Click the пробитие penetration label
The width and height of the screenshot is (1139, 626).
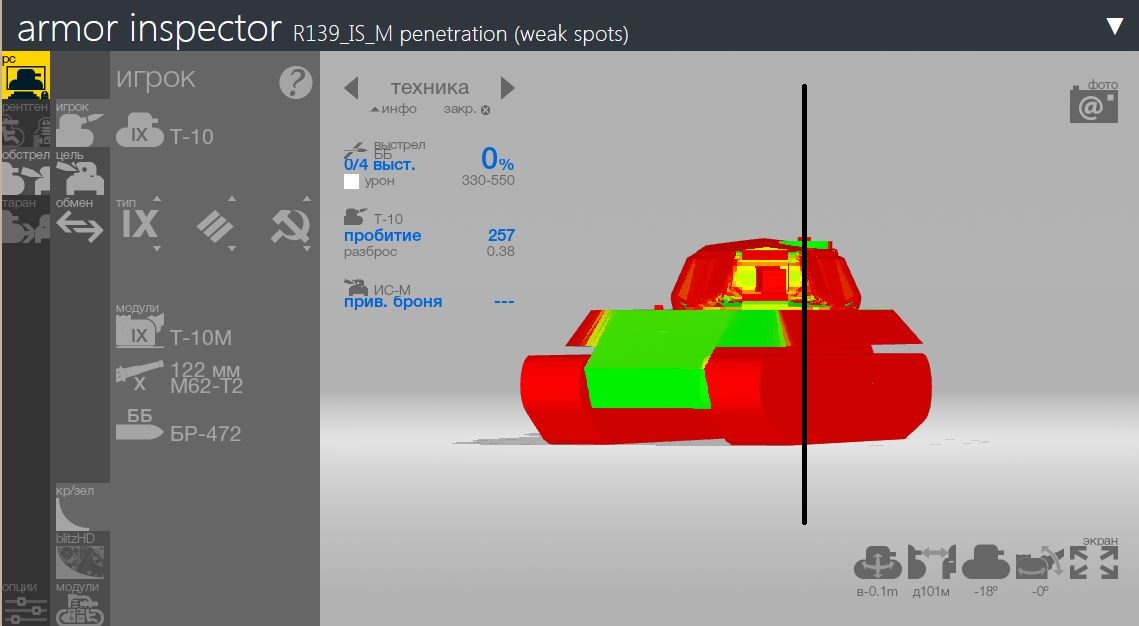point(383,235)
